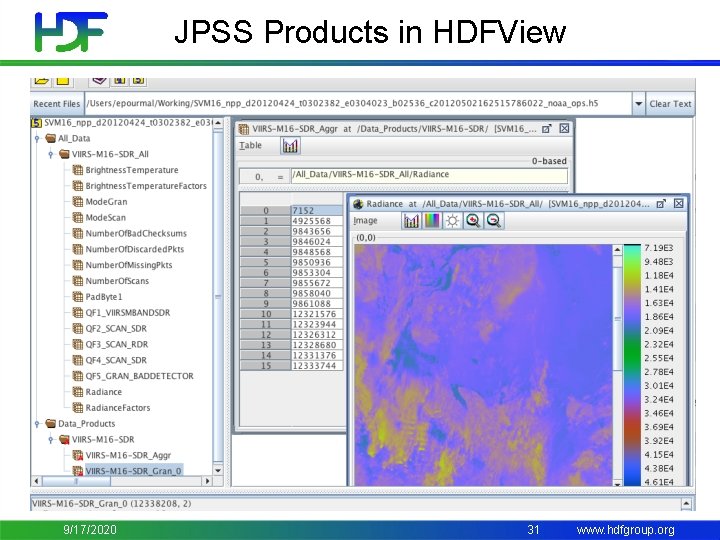The width and height of the screenshot is (720, 540).
Task: Click the zoom out magnifier icon
Action: (494, 221)
